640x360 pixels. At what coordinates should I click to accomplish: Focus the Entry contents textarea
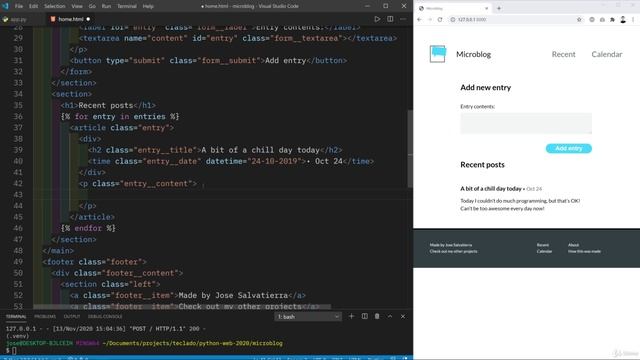[x=526, y=123]
